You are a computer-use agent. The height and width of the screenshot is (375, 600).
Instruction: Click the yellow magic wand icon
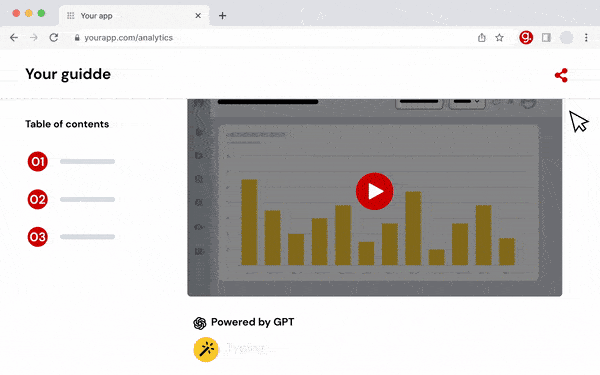pyautogui.click(x=206, y=349)
